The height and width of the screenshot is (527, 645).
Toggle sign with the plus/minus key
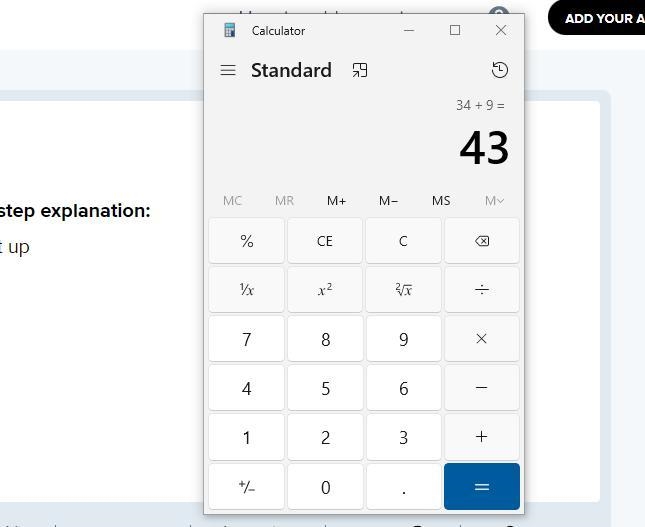246,487
